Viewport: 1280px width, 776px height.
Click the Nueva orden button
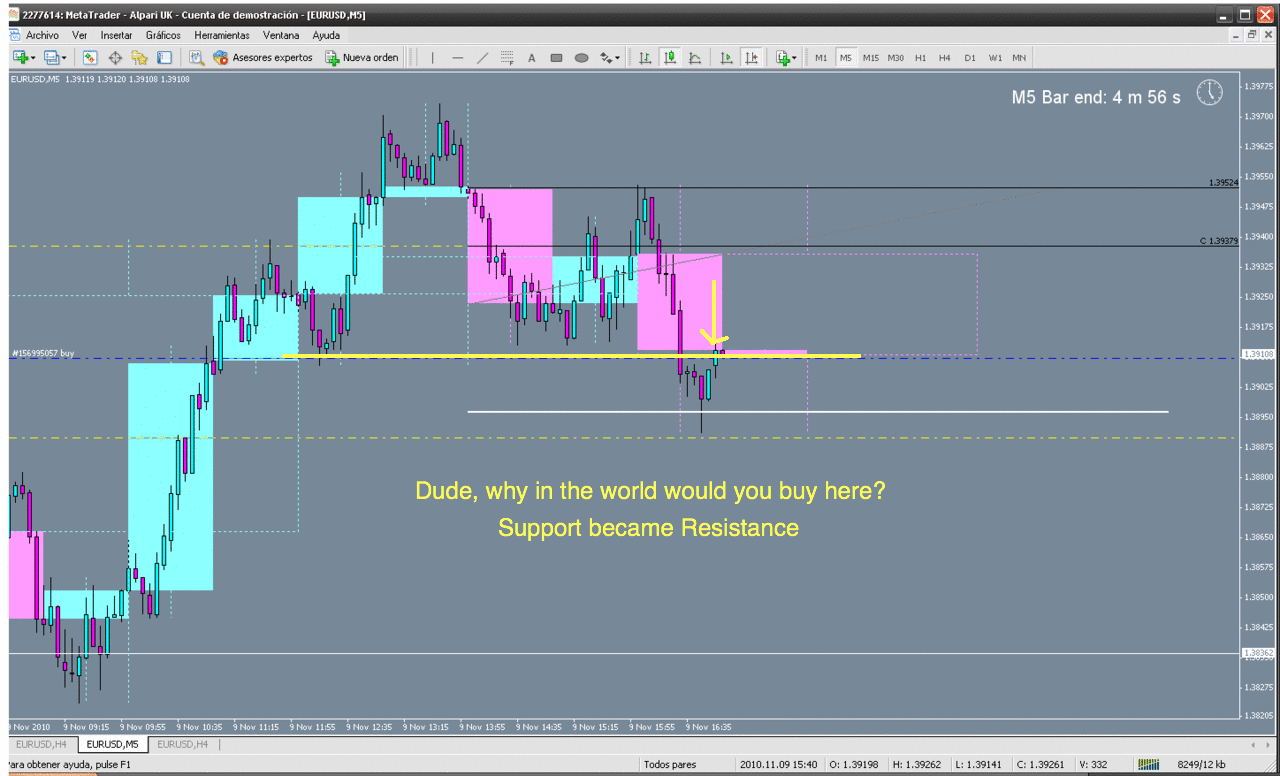[362, 58]
